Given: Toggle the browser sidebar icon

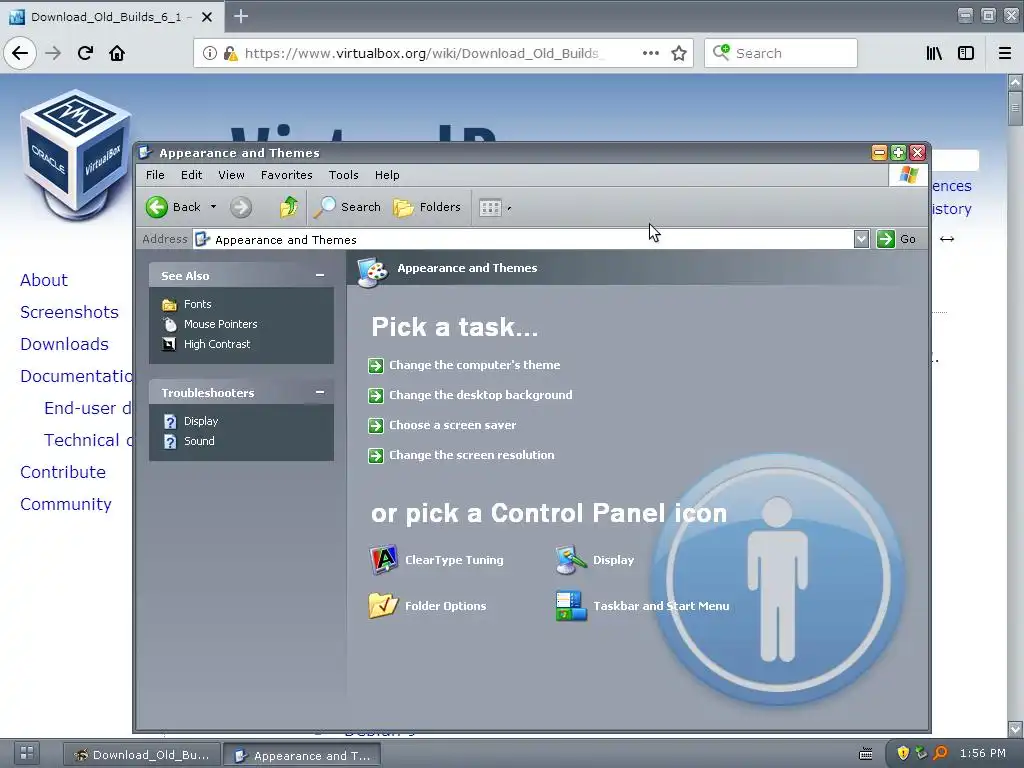Looking at the screenshot, I should 966,53.
